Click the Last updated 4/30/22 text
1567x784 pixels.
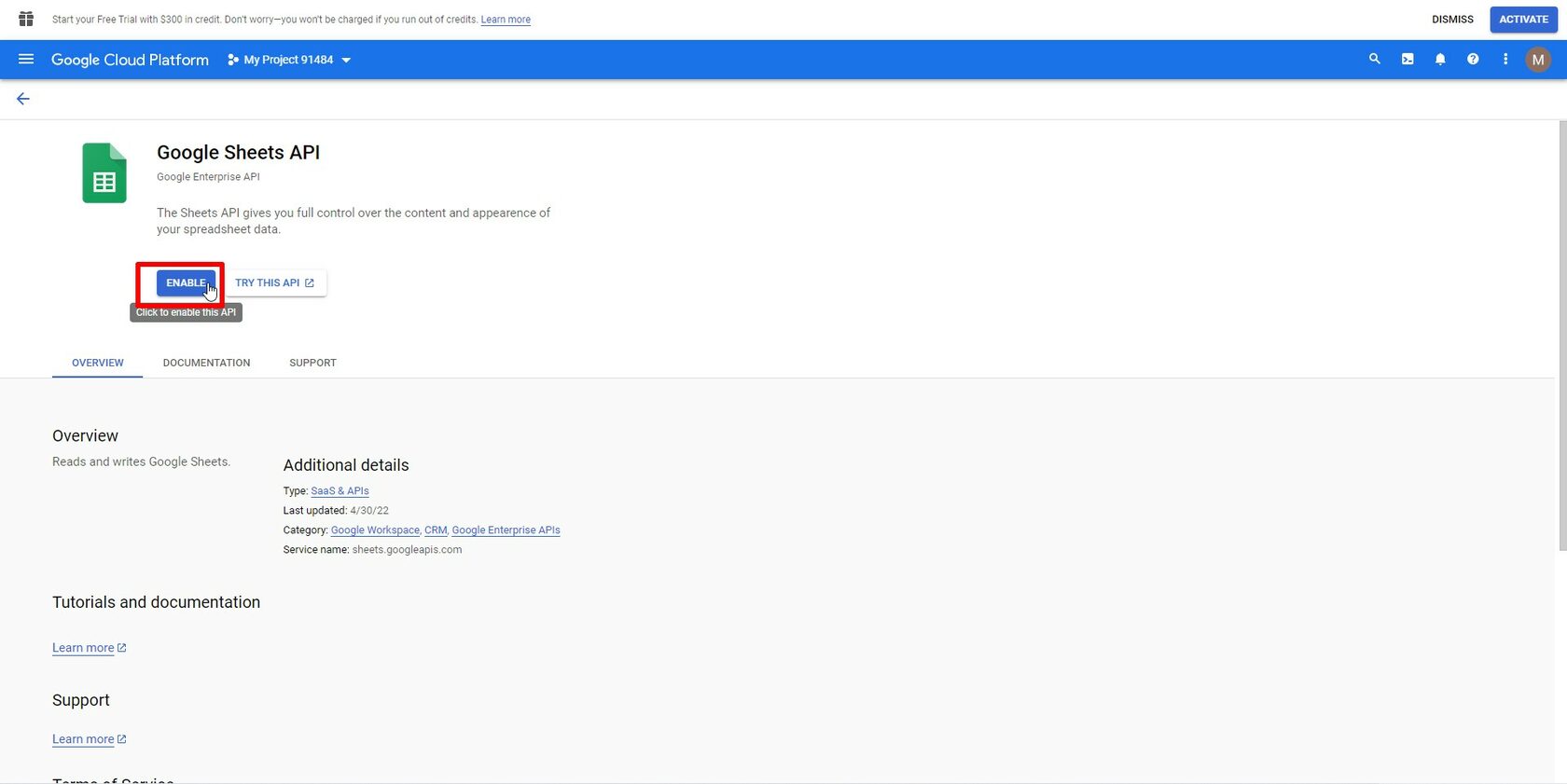[x=336, y=511]
